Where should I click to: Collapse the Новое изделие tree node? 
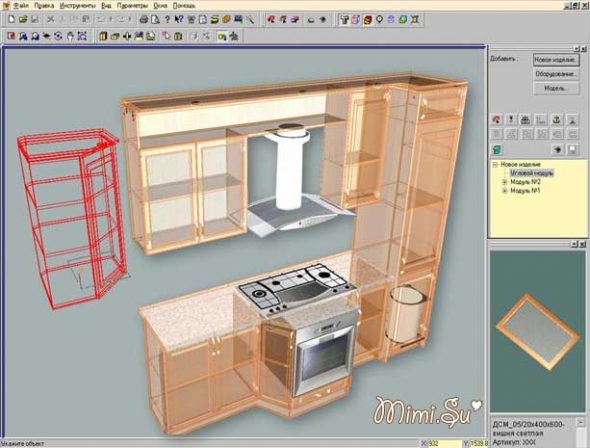pyautogui.click(x=495, y=164)
